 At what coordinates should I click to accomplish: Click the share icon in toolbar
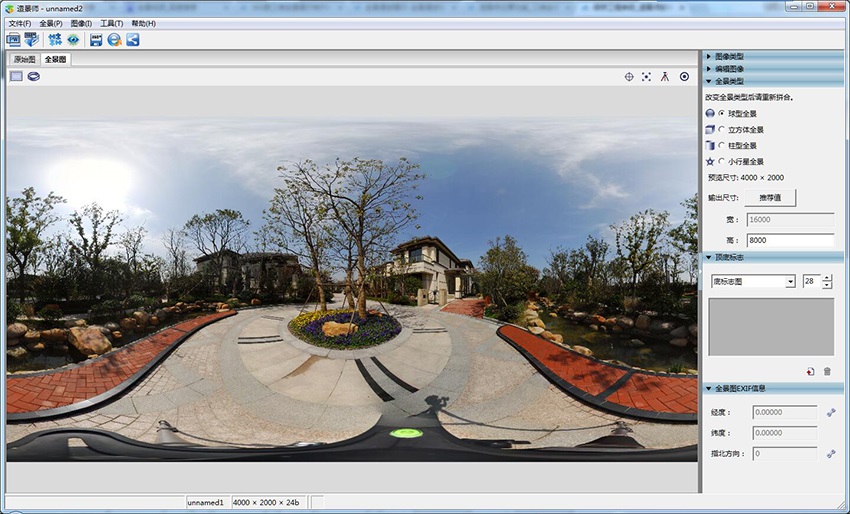132,40
